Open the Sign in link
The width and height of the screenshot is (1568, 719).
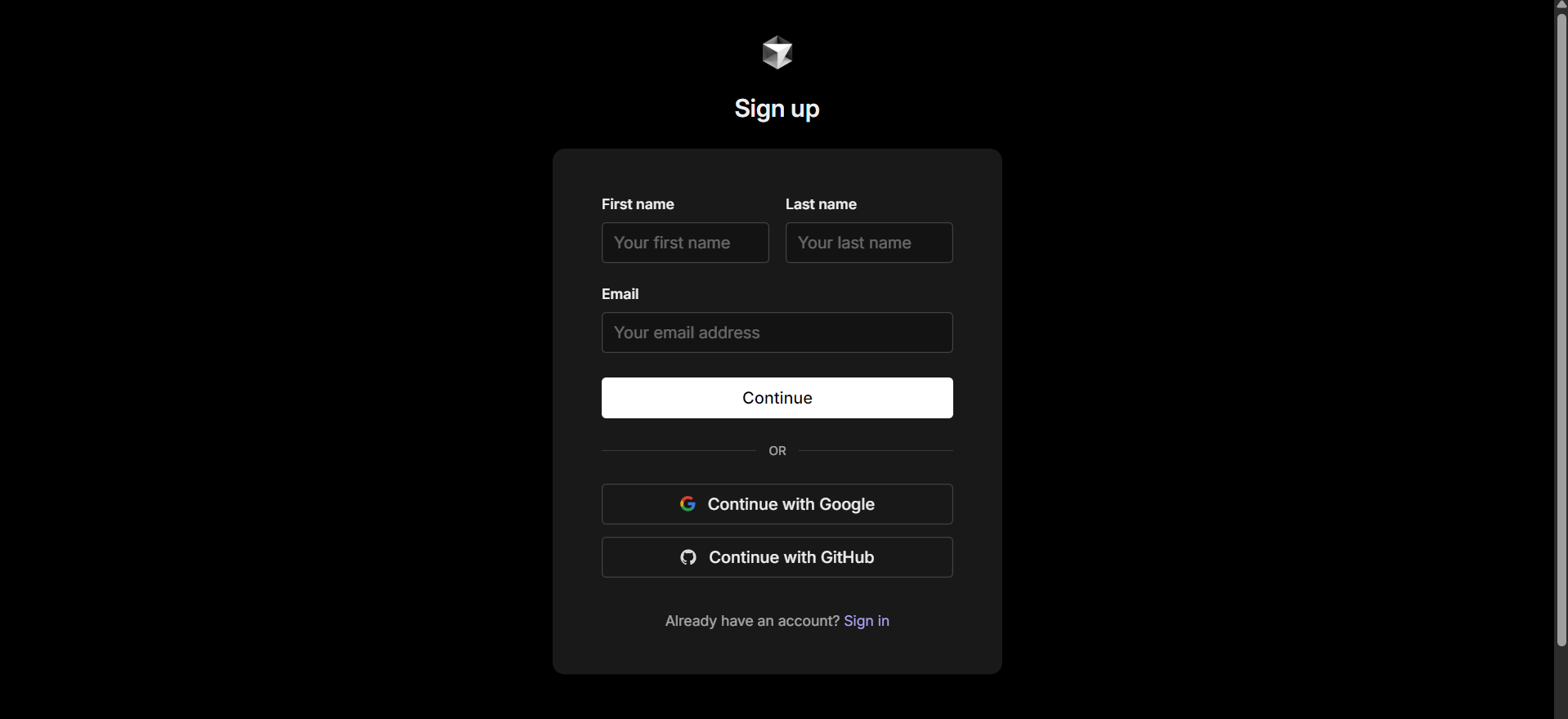[x=867, y=621]
